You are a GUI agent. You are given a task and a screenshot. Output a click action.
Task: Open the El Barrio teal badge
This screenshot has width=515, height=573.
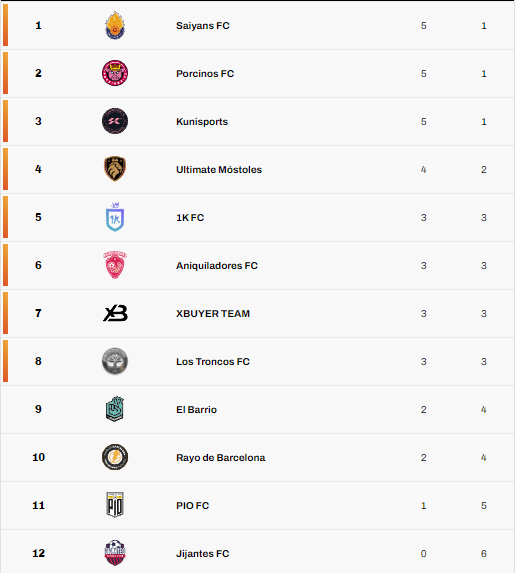pyautogui.click(x=115, y=409)
